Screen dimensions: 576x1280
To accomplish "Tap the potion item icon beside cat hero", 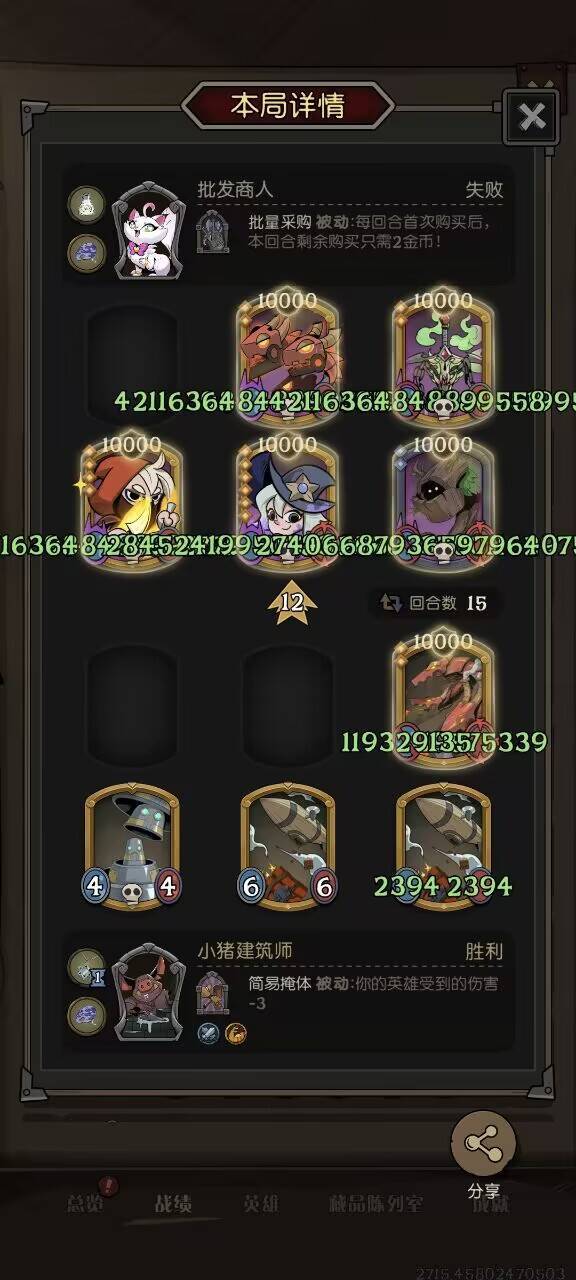I will click(x=86, y=204).
